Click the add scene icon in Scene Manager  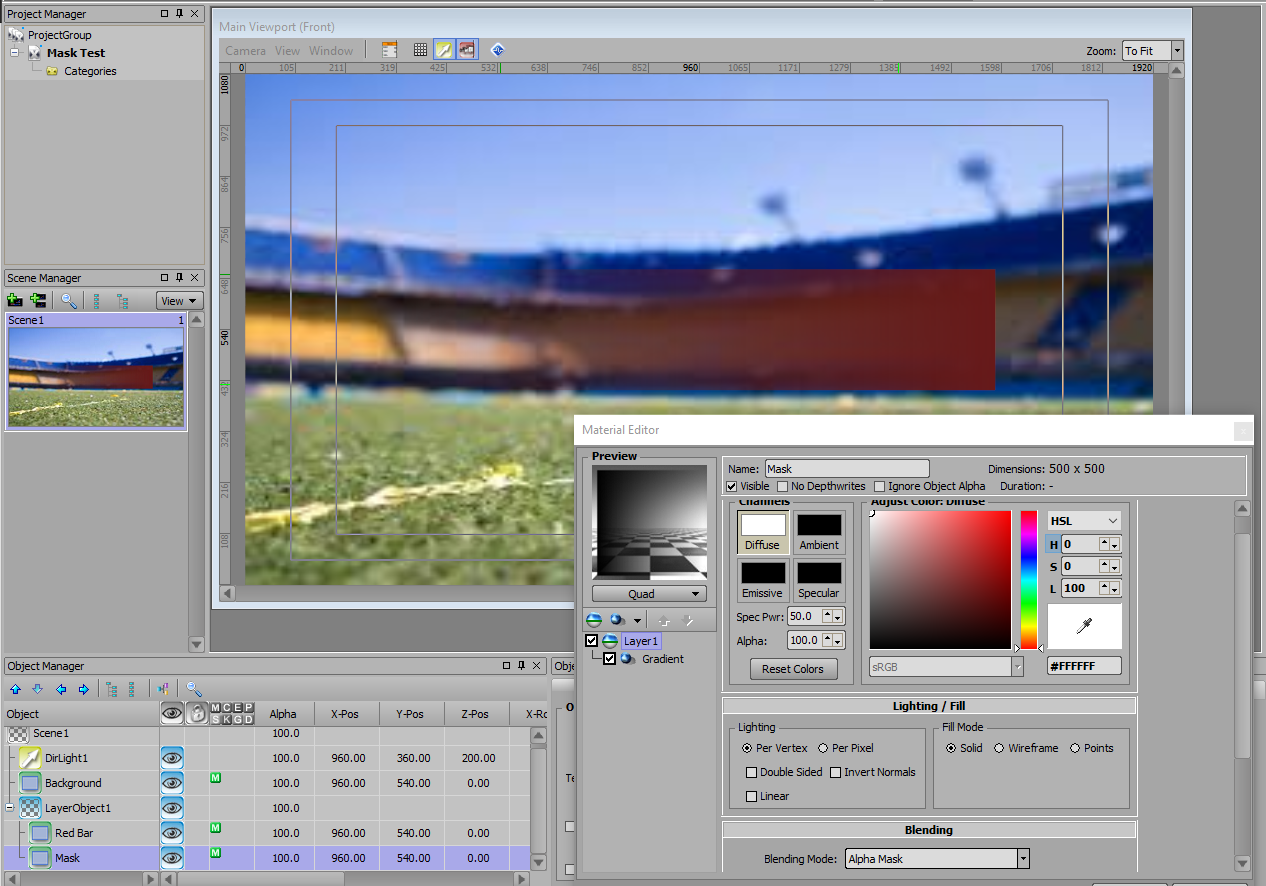[15, 300]
